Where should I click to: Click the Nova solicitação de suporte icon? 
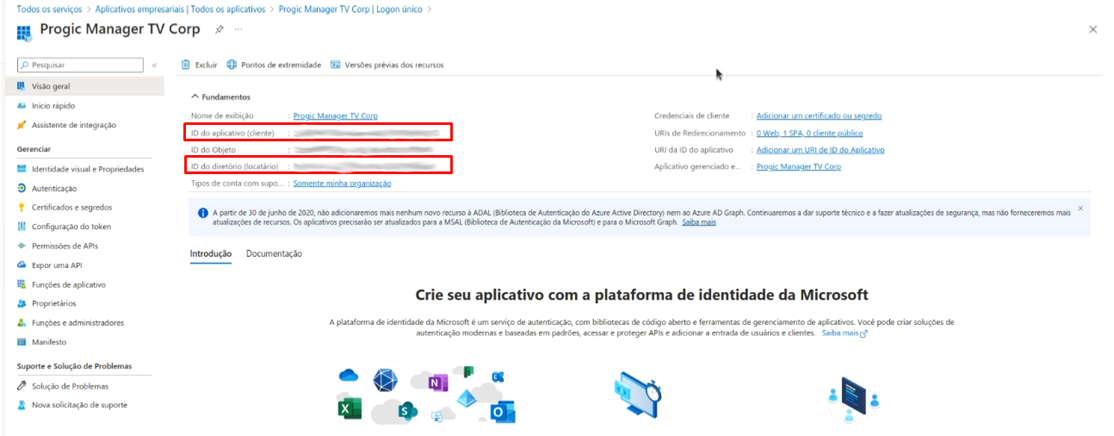pos(21,405)
